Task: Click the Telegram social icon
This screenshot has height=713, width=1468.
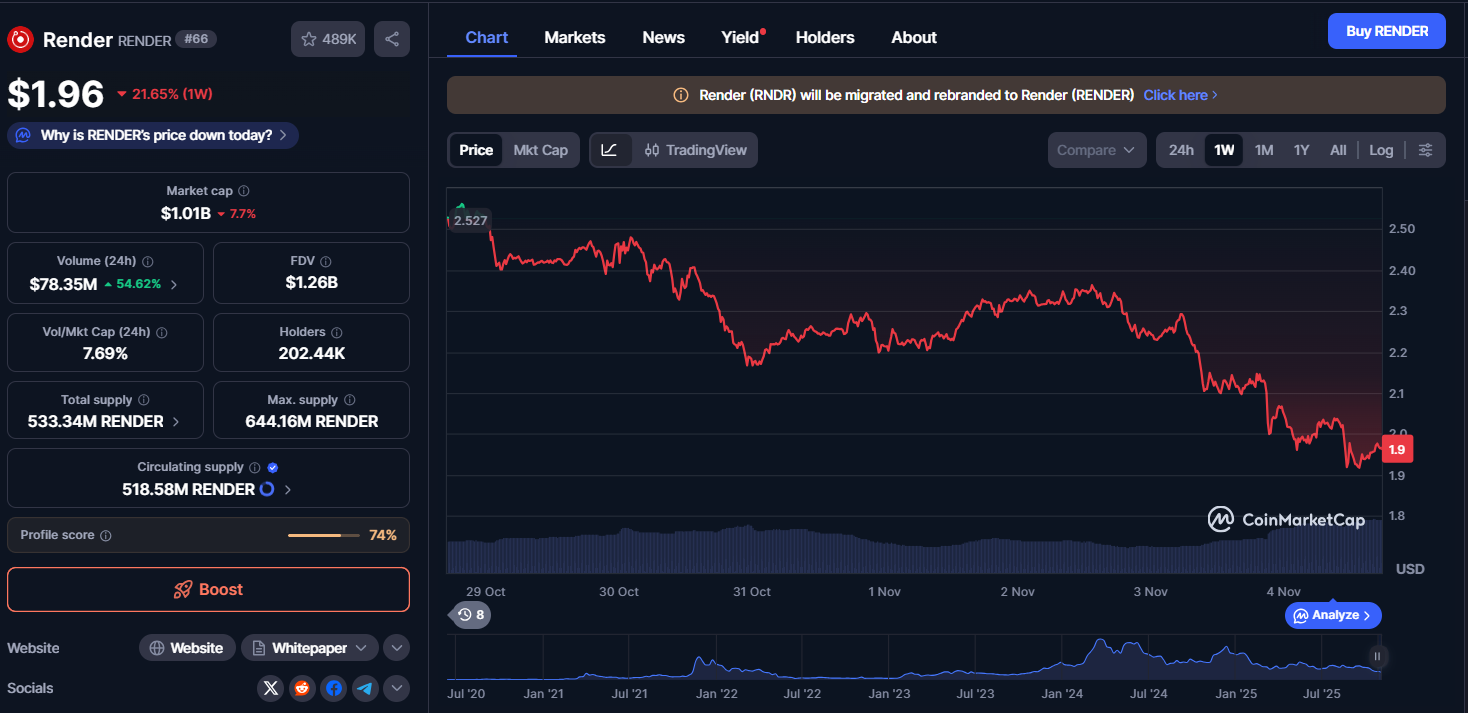Action: coord(364,688)
